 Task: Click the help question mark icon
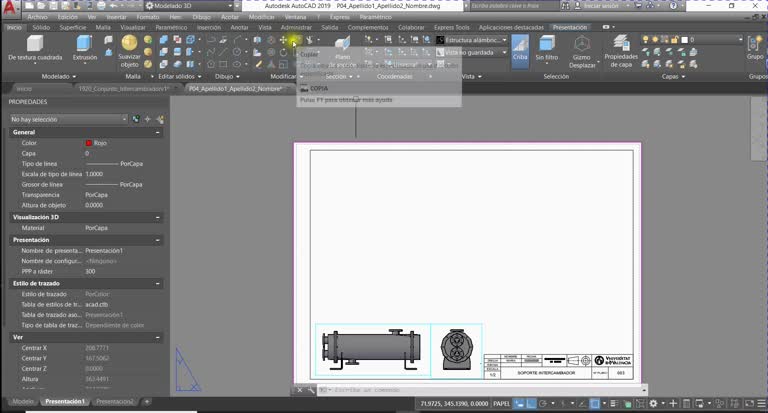673,6
